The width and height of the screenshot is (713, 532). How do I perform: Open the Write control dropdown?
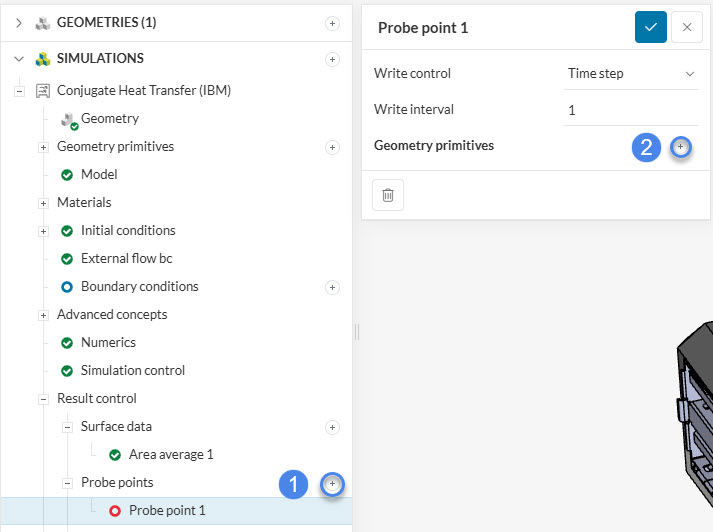pos(630,73)
